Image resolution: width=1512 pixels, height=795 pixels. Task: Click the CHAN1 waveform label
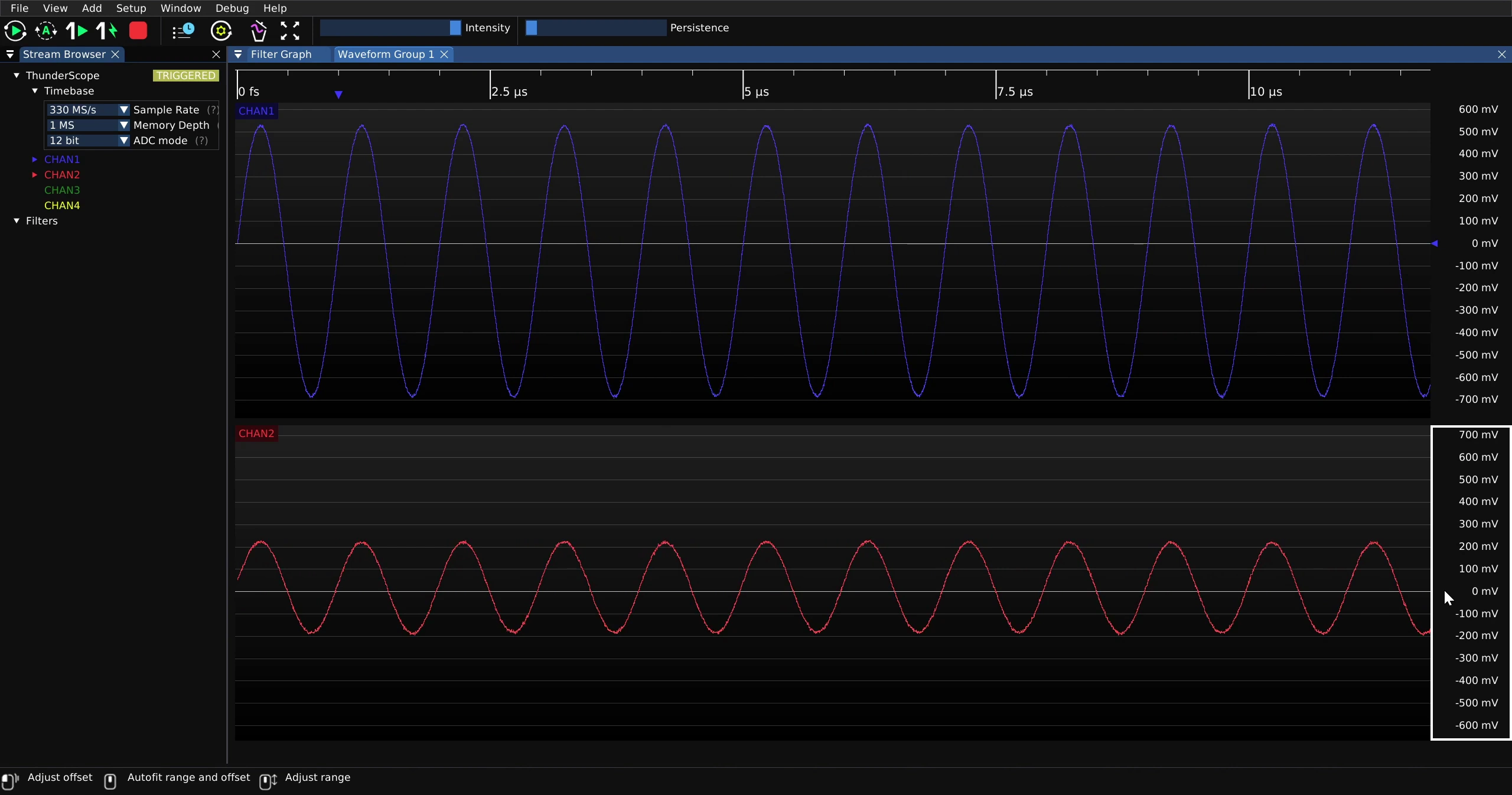point(256,111)
